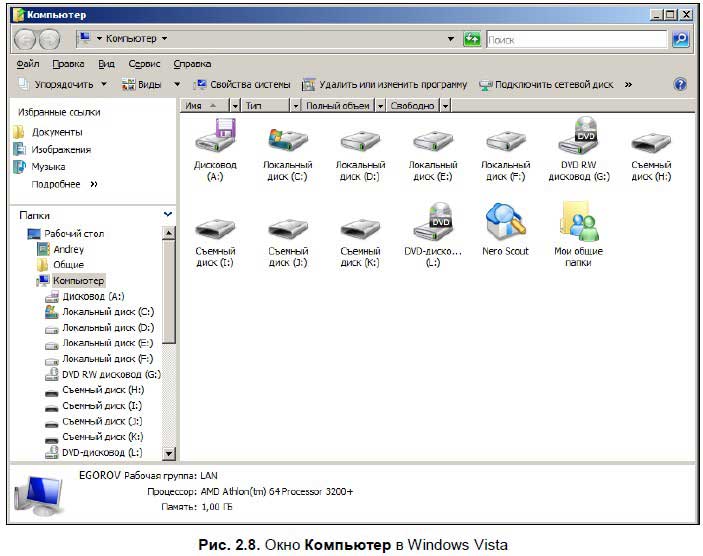Select 'Локальный диск (D:)' in folder tree
This screenshot has height=556, width=703.
pos(108,328)
